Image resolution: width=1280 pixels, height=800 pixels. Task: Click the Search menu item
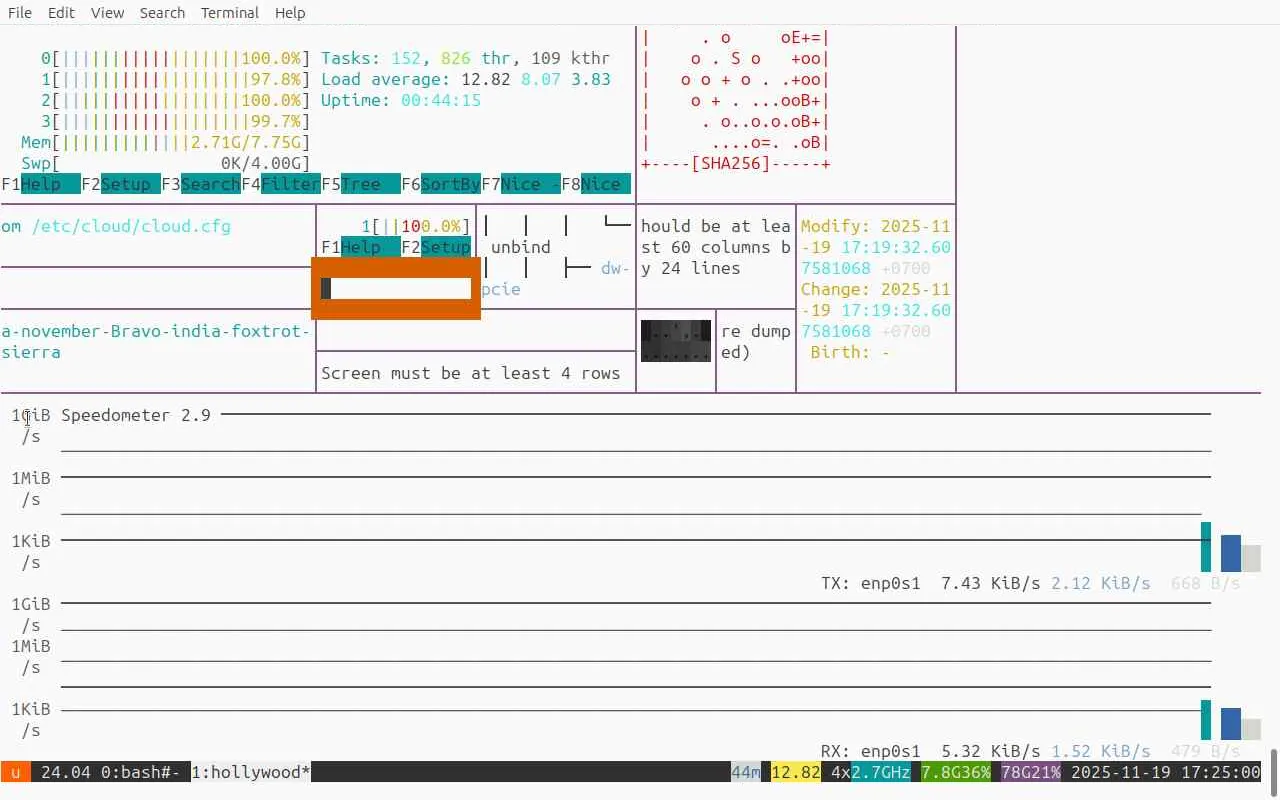coord(162,13)
